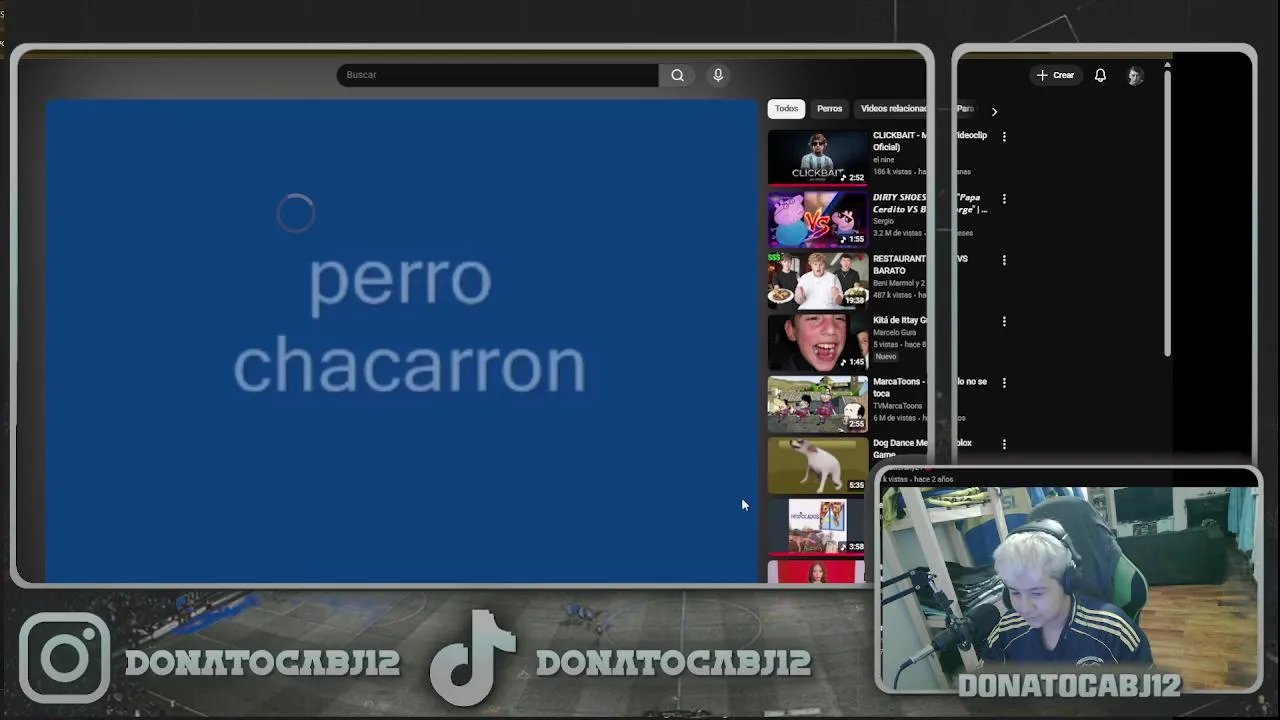Focus the Buscar search field
The width and height of the screenshot is (1280, 720).
pos(497,75)
